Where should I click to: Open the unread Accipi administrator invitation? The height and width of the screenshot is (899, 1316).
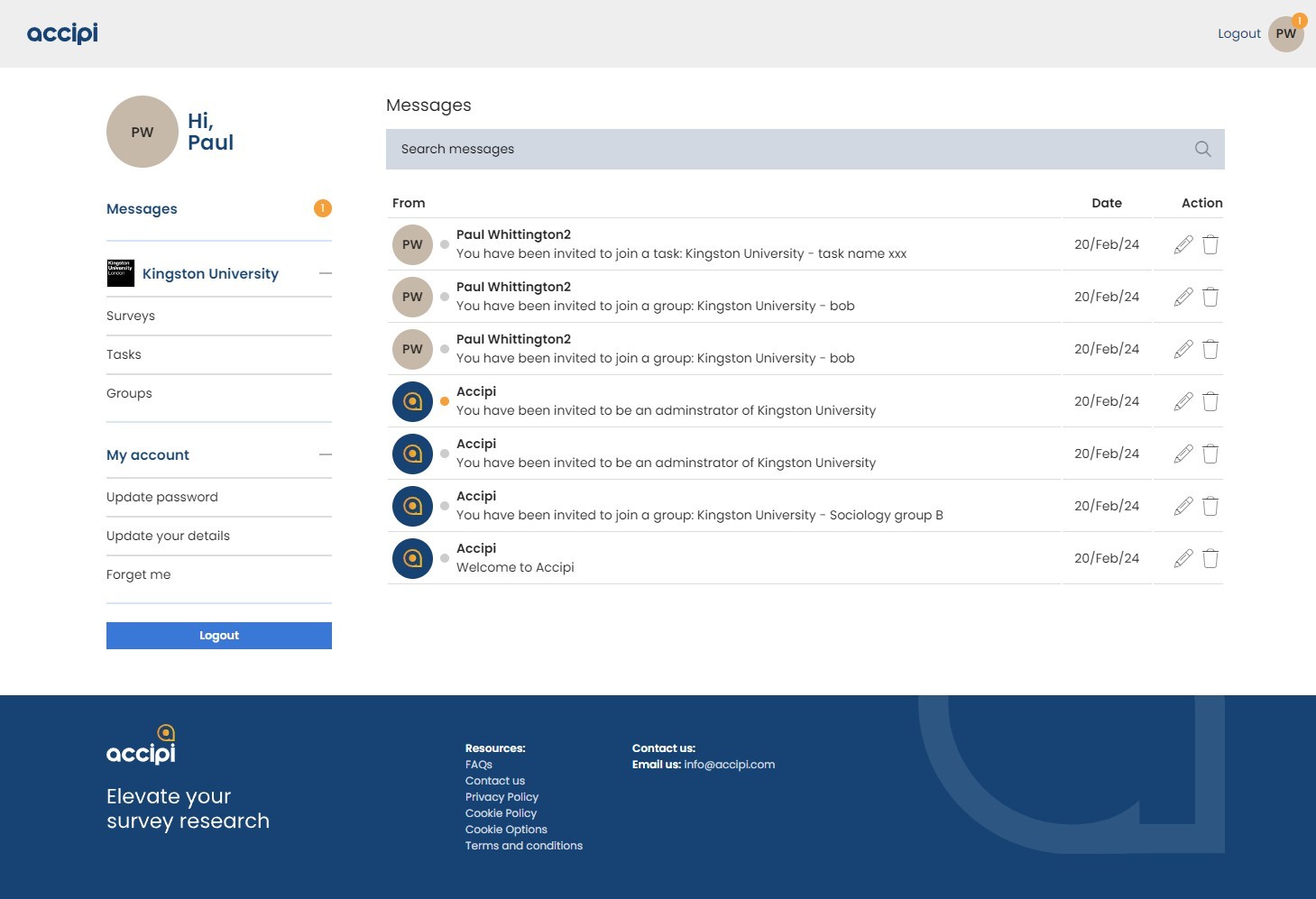click(666, 410)
